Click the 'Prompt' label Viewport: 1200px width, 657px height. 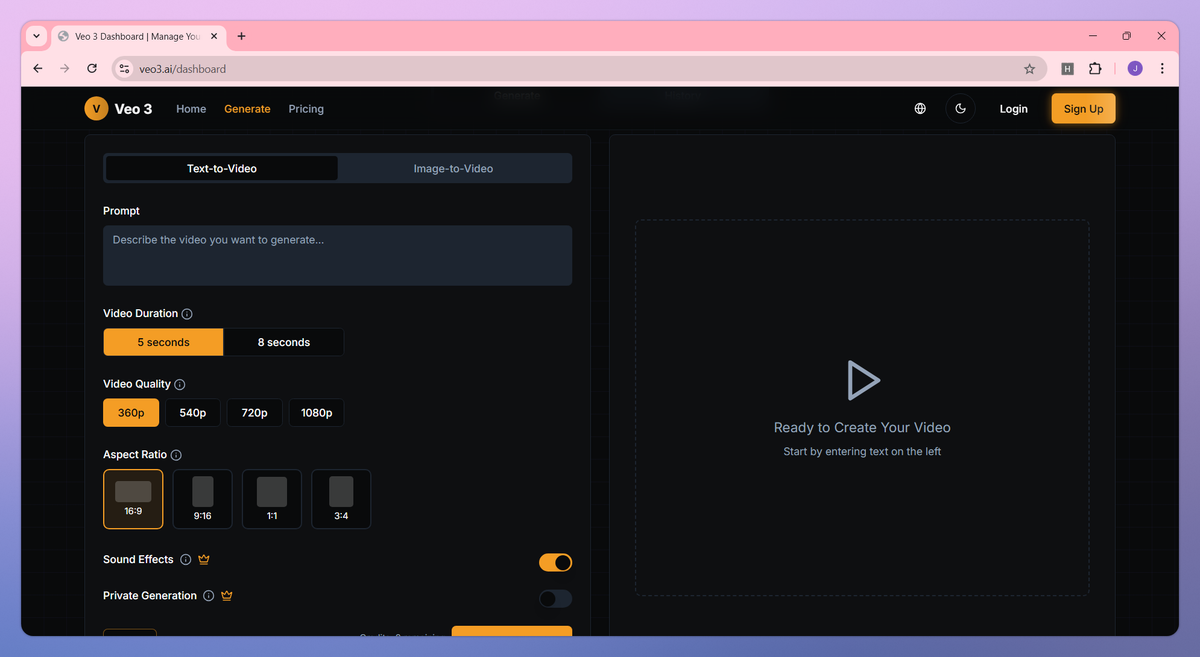121,211
